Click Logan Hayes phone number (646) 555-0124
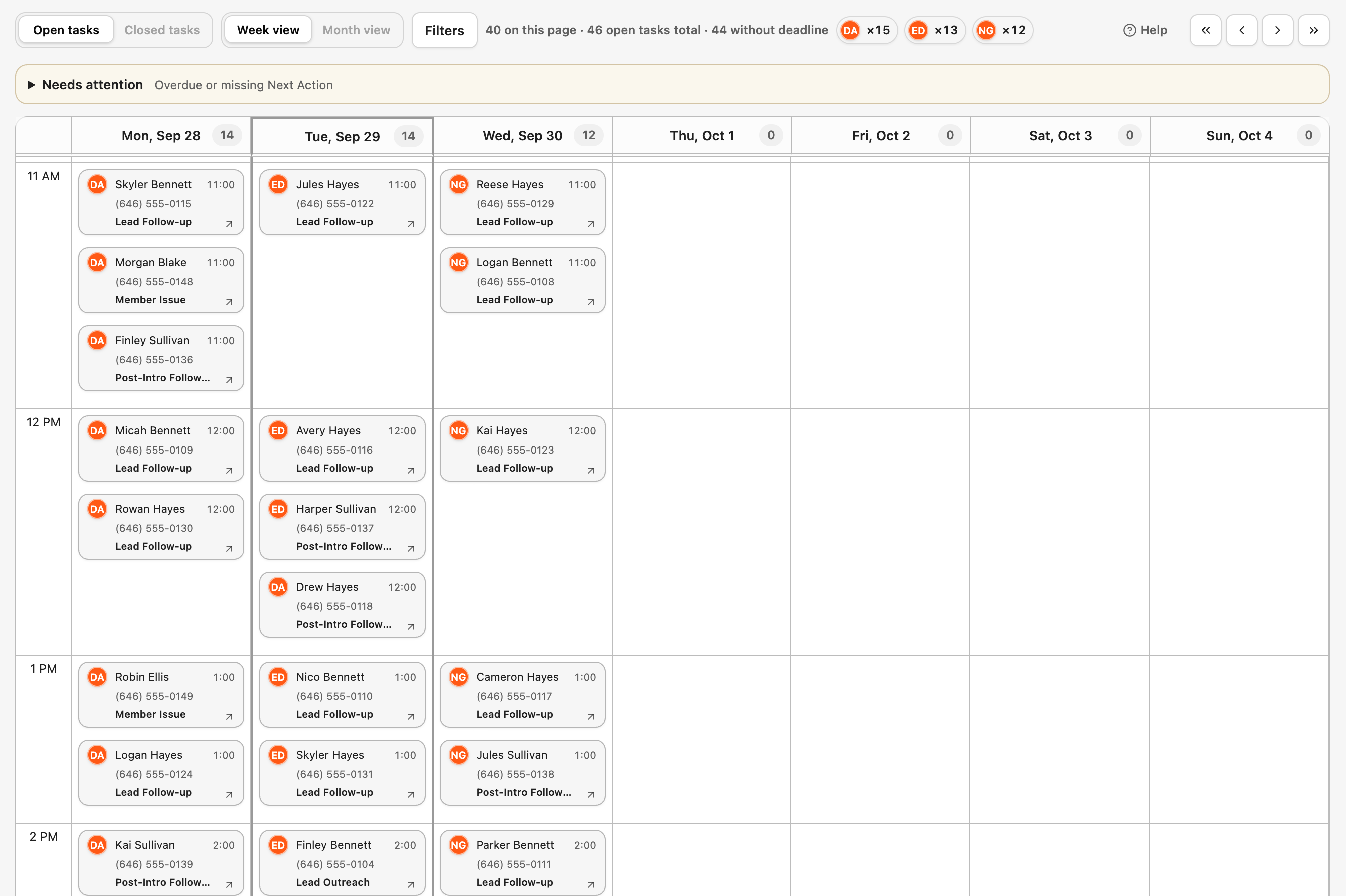 [x=154, y=774]
